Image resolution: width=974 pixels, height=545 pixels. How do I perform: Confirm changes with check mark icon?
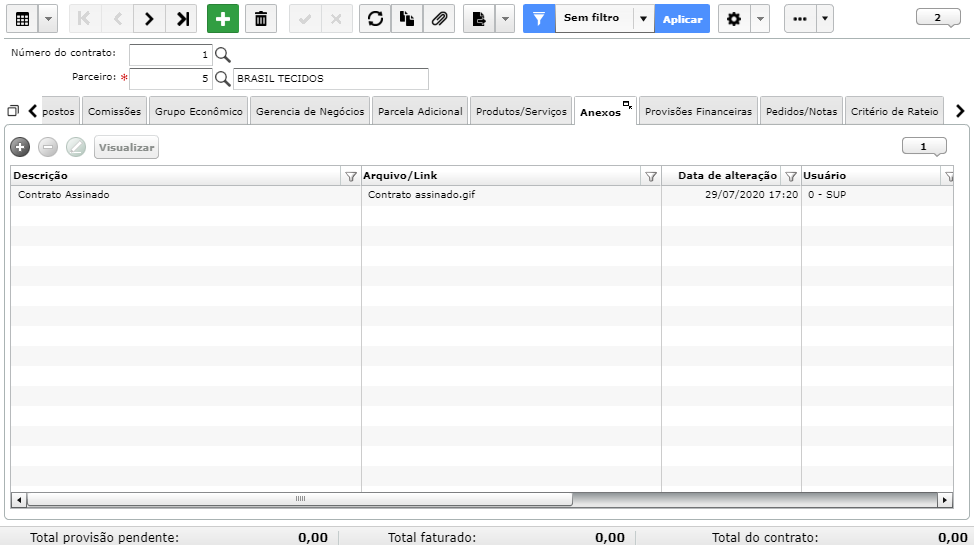tap(305, 19)
